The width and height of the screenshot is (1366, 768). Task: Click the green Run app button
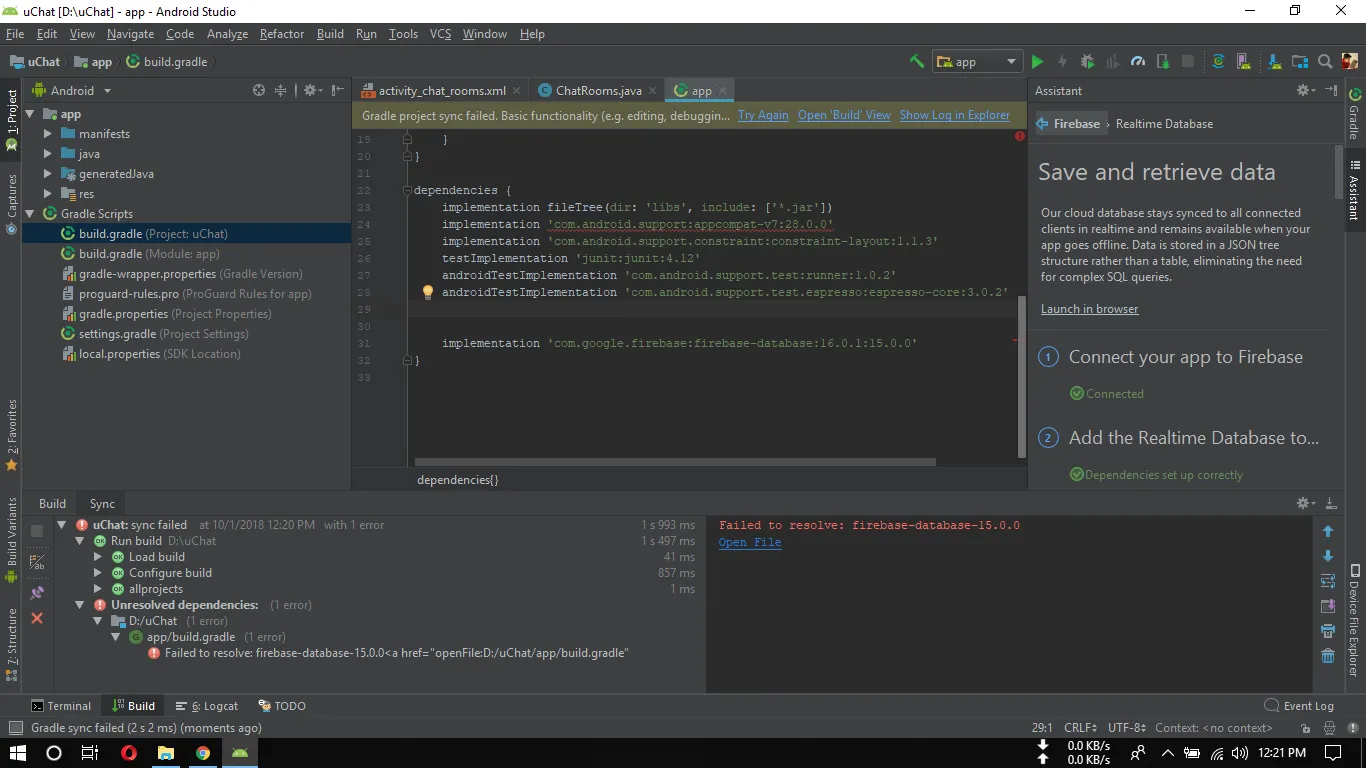(x=1037, y=62)
